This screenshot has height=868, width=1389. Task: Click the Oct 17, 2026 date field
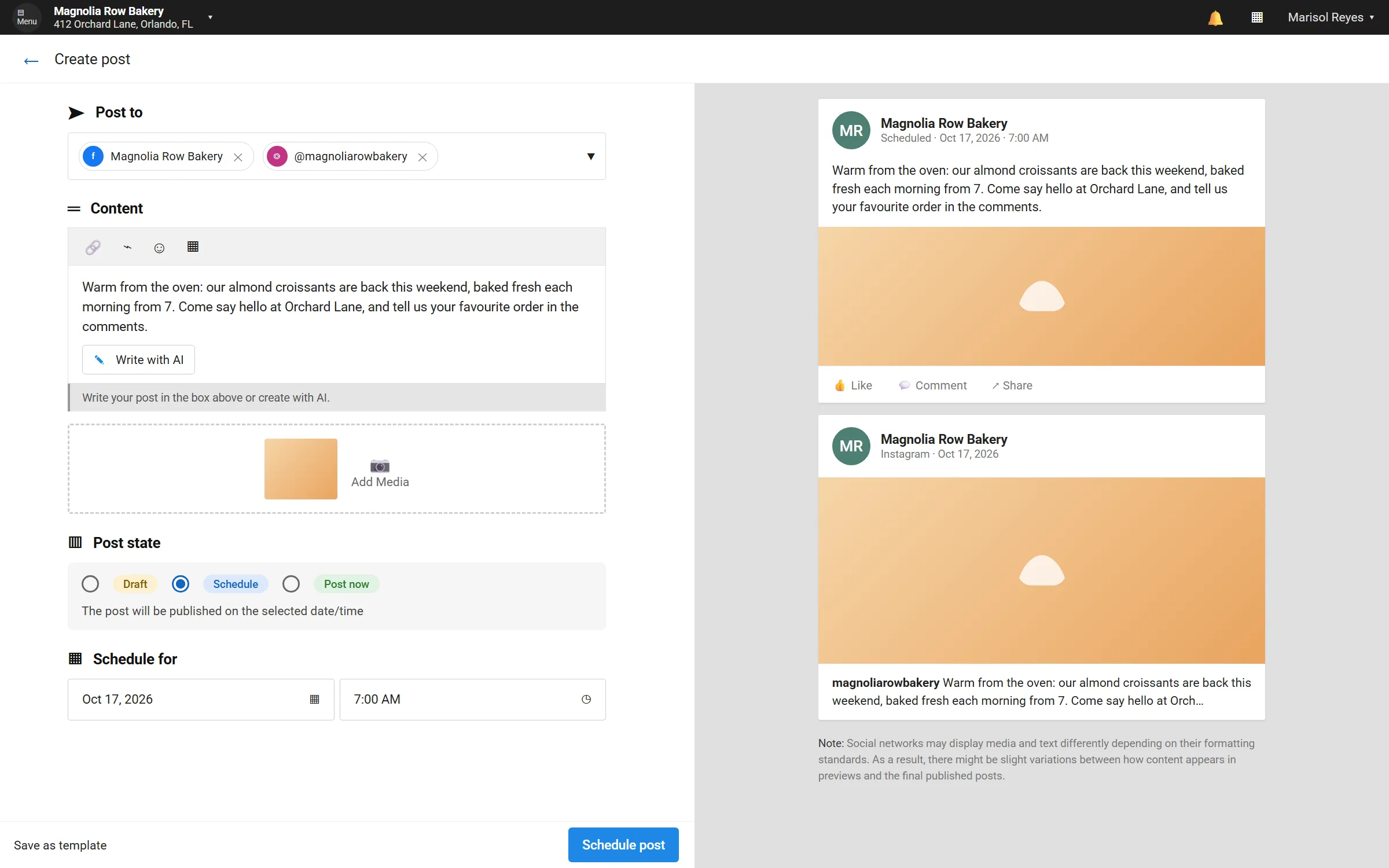pyautogui.click(x=201, y=699)
